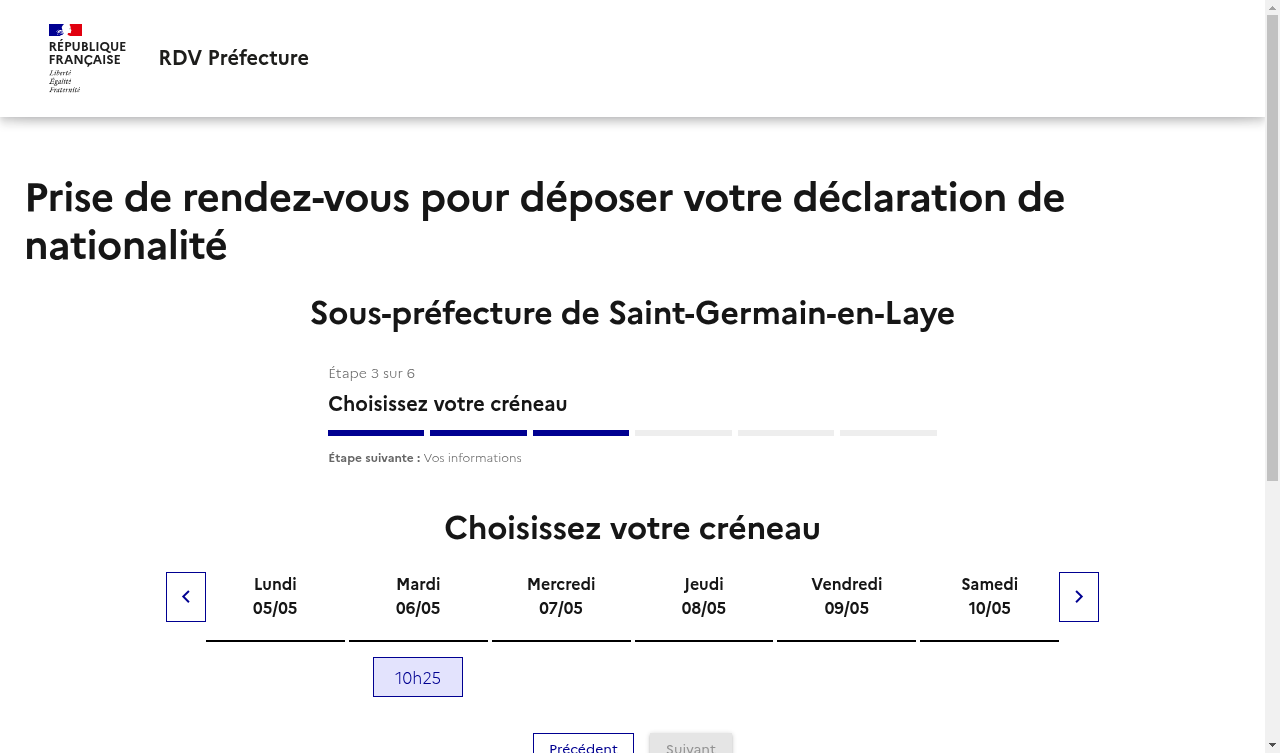Click the Samedi 10/05 column header
Screen dimensions: 1280x753
[990, 596]
